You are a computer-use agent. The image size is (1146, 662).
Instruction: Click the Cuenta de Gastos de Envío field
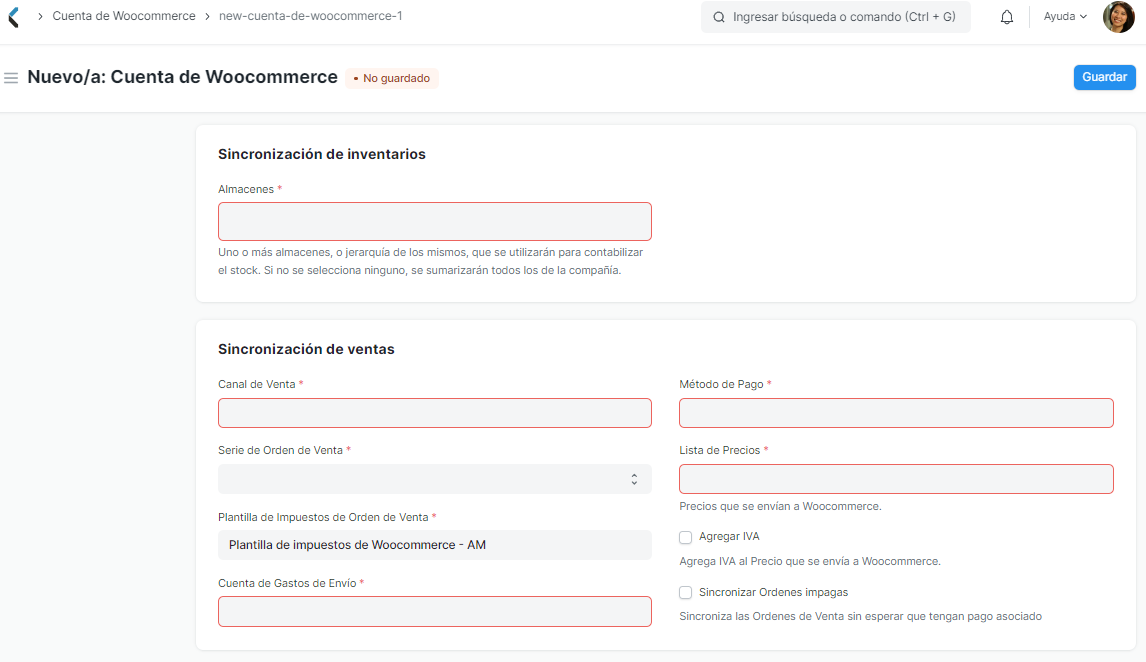[435, 612]
